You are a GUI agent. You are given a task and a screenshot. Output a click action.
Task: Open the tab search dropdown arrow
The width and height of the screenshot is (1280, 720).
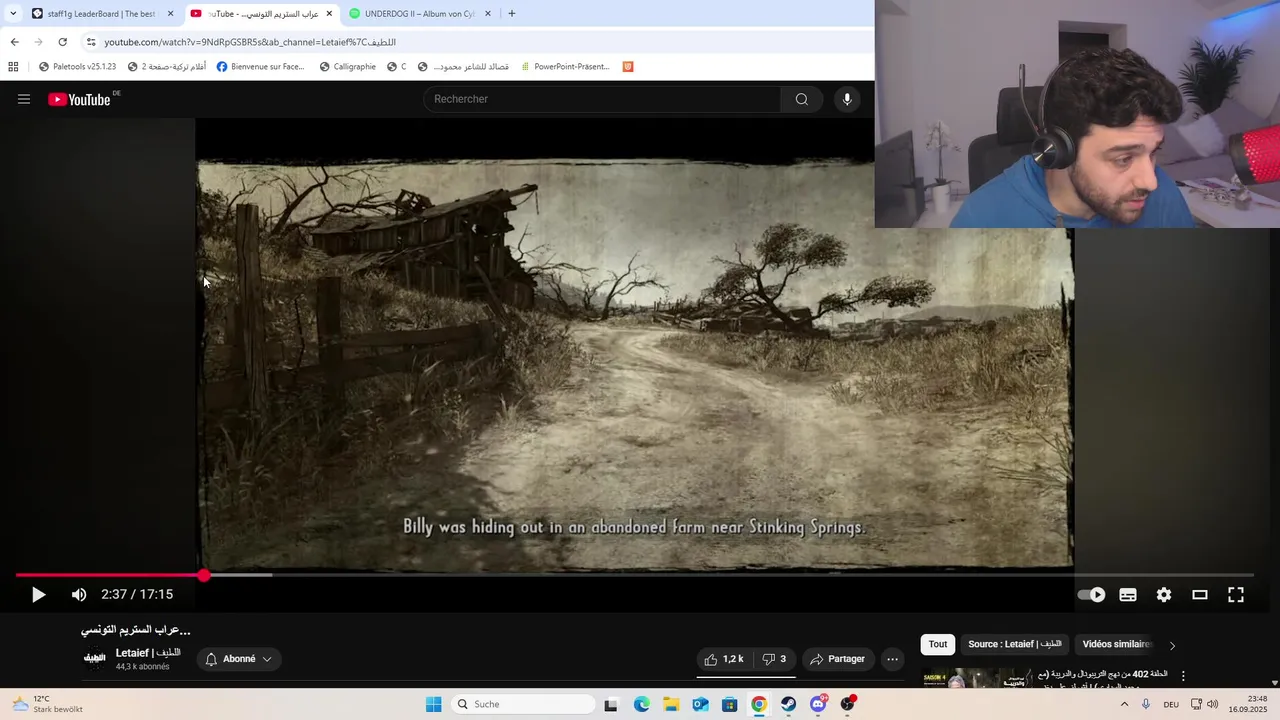[x=12, y=14]
